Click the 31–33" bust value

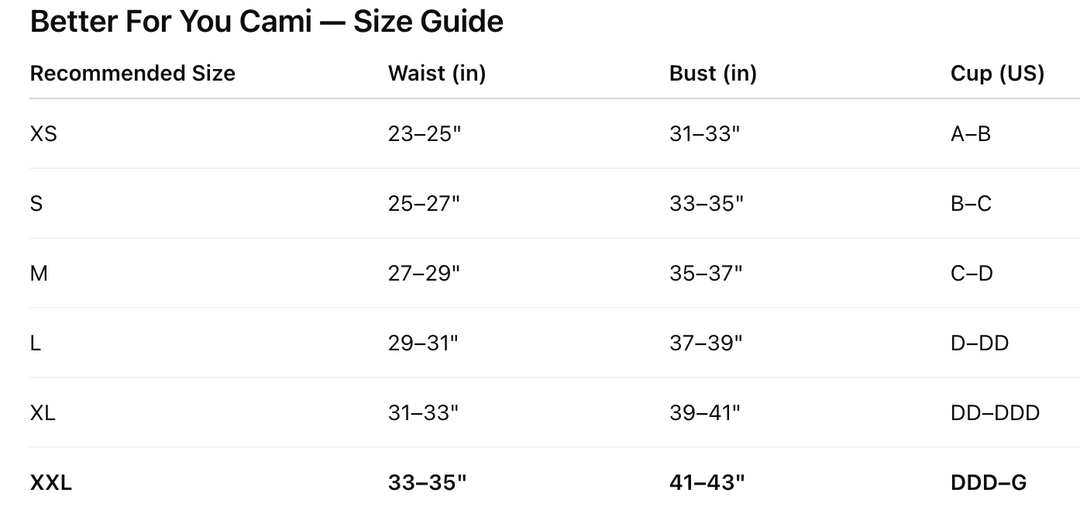pos(705,133)
